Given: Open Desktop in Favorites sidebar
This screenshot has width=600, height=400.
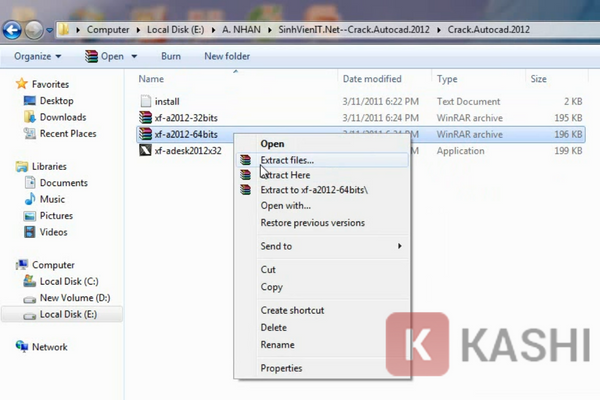Looking at the screenshot, I should pos(57,101).
